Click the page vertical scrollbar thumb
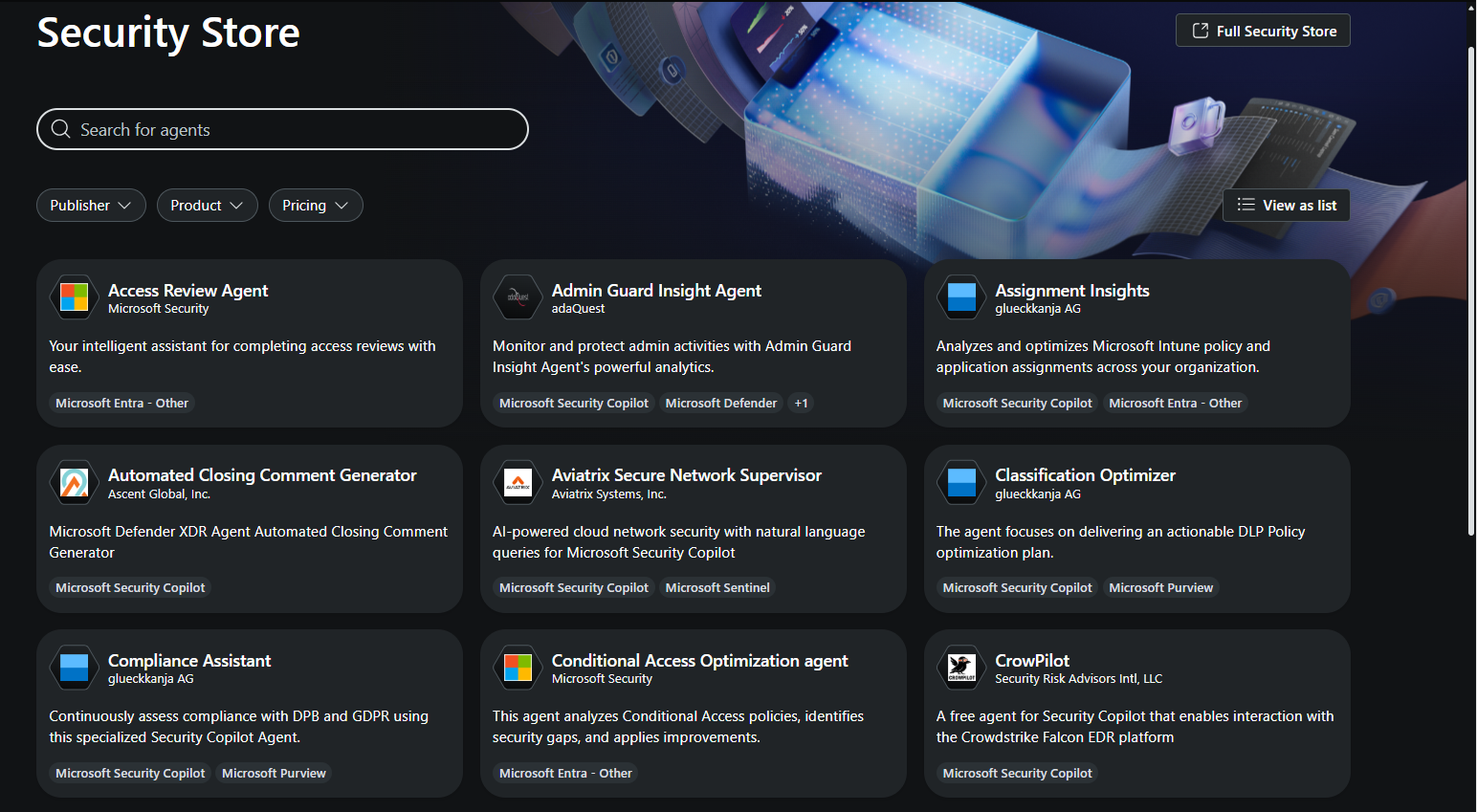Viewport: 1477px width, 812px height. pos(1471,291)
